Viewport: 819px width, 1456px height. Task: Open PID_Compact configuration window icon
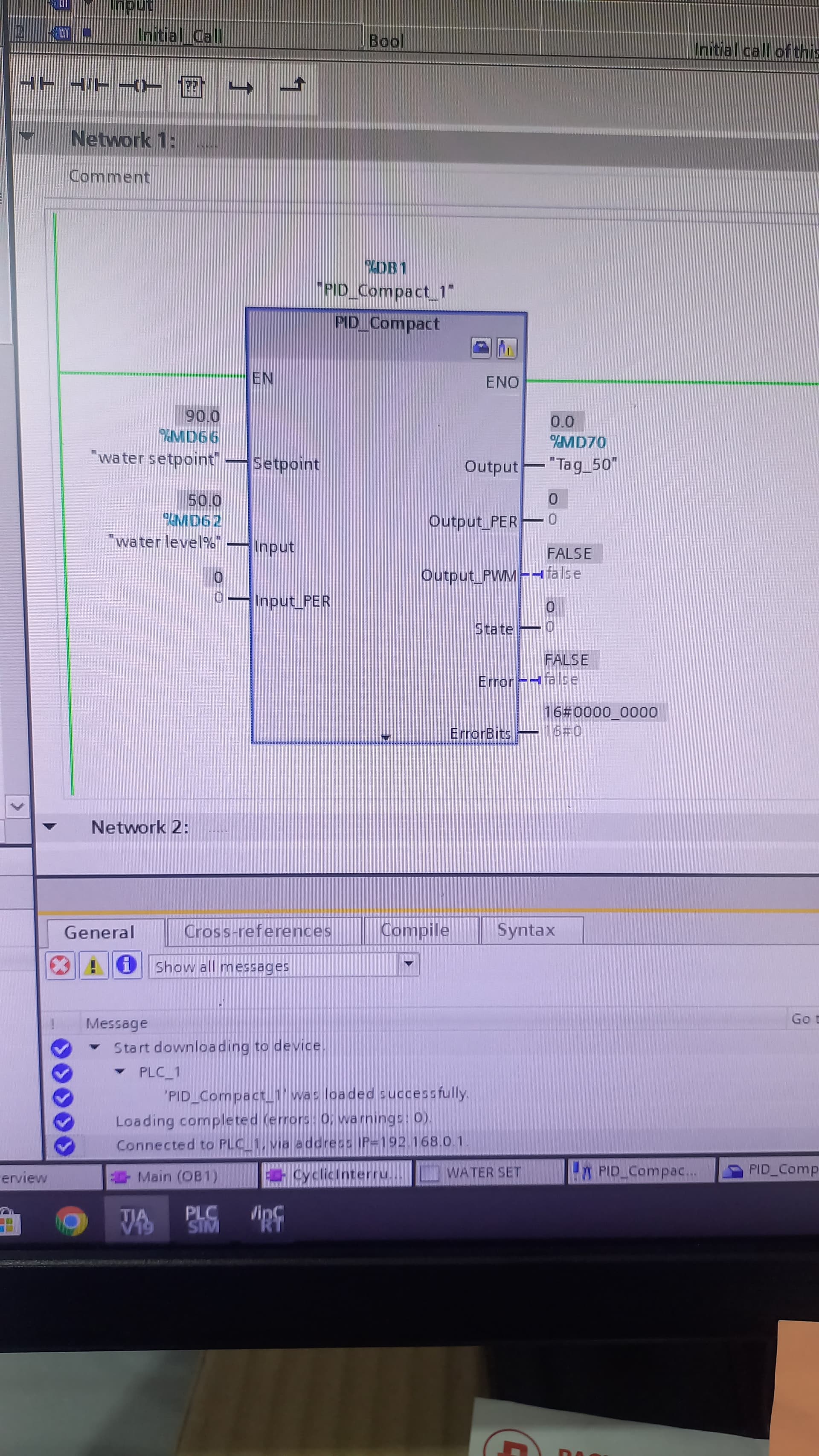(x=480, y=347)
